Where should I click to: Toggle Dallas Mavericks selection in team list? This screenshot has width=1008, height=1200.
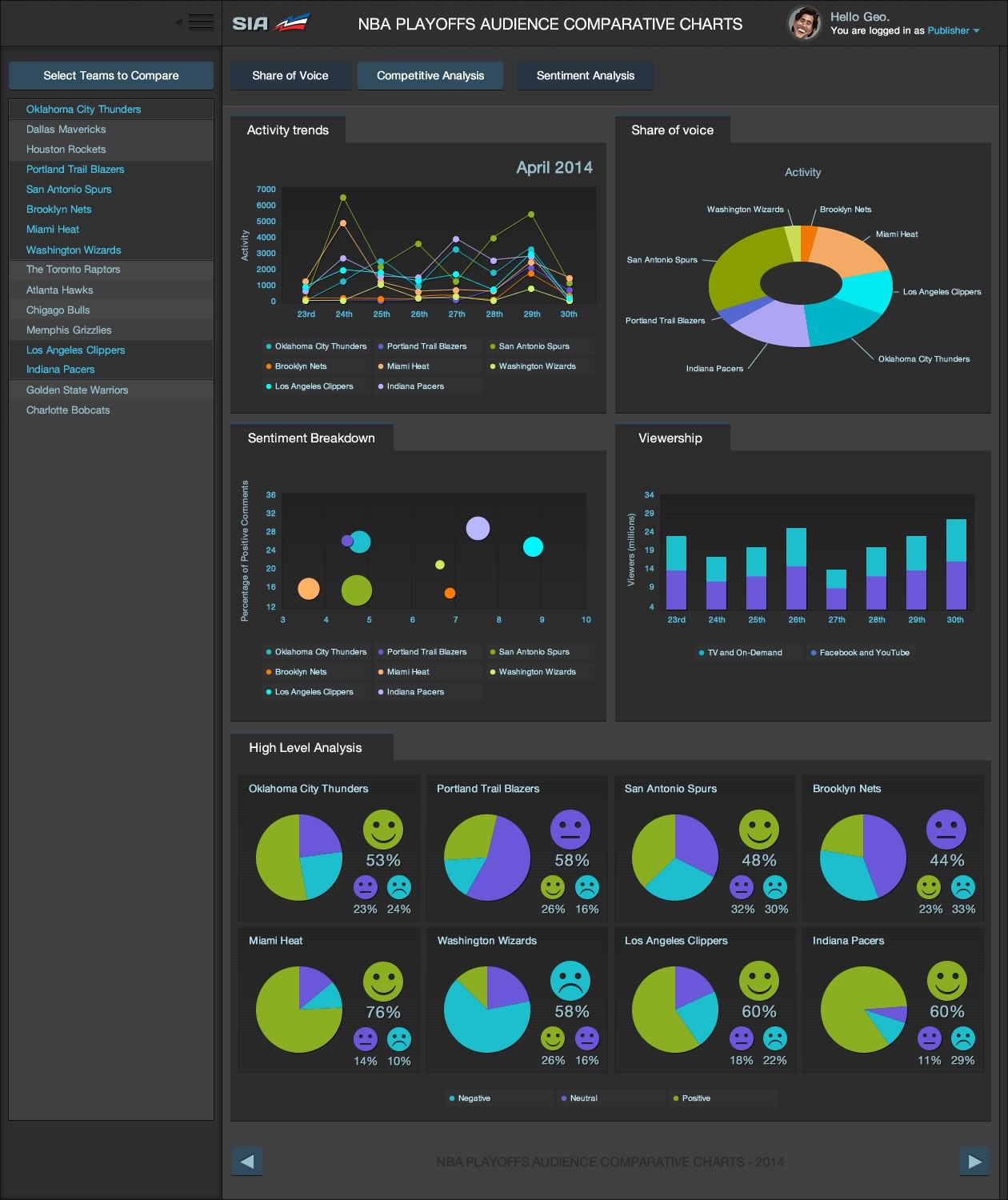pos(66,130)
